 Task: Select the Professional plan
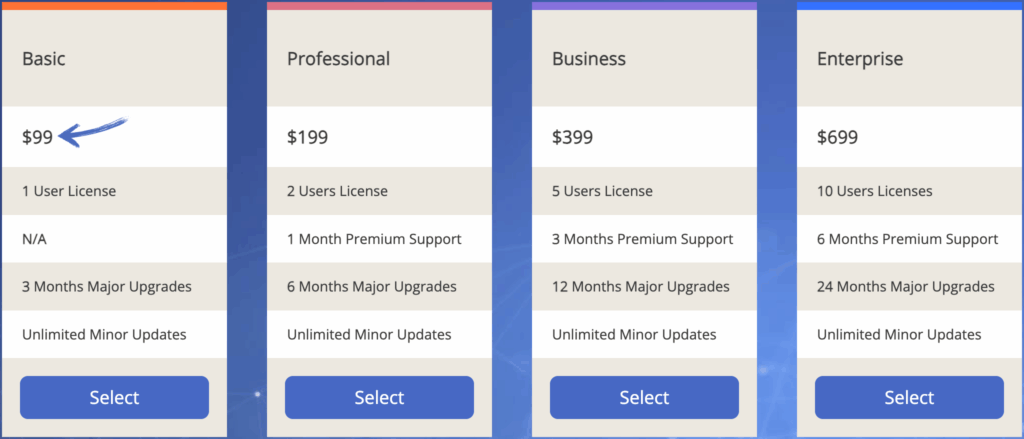click(x=379, y=398)
